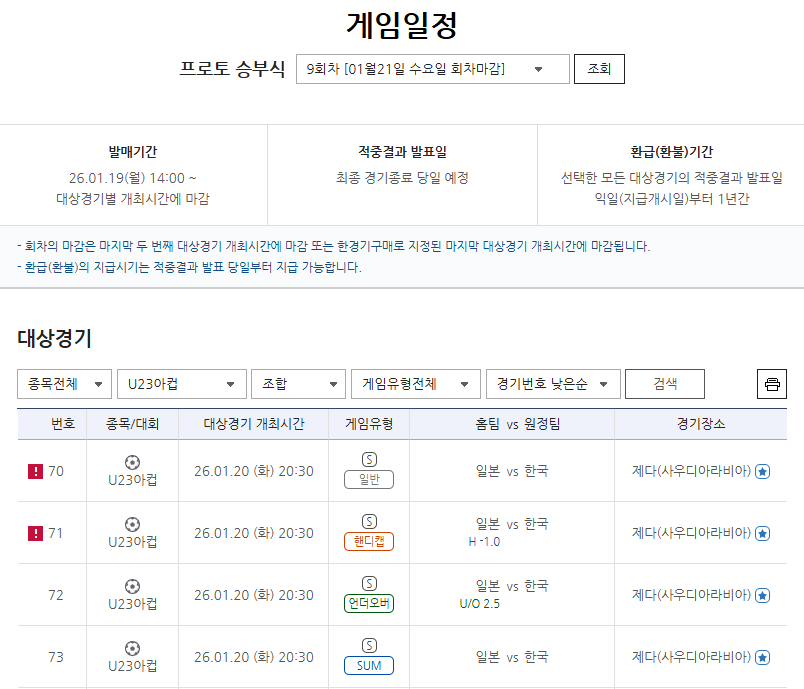
Task: Click the printer icon above the schedule table
Action: (x=771, y=383)
